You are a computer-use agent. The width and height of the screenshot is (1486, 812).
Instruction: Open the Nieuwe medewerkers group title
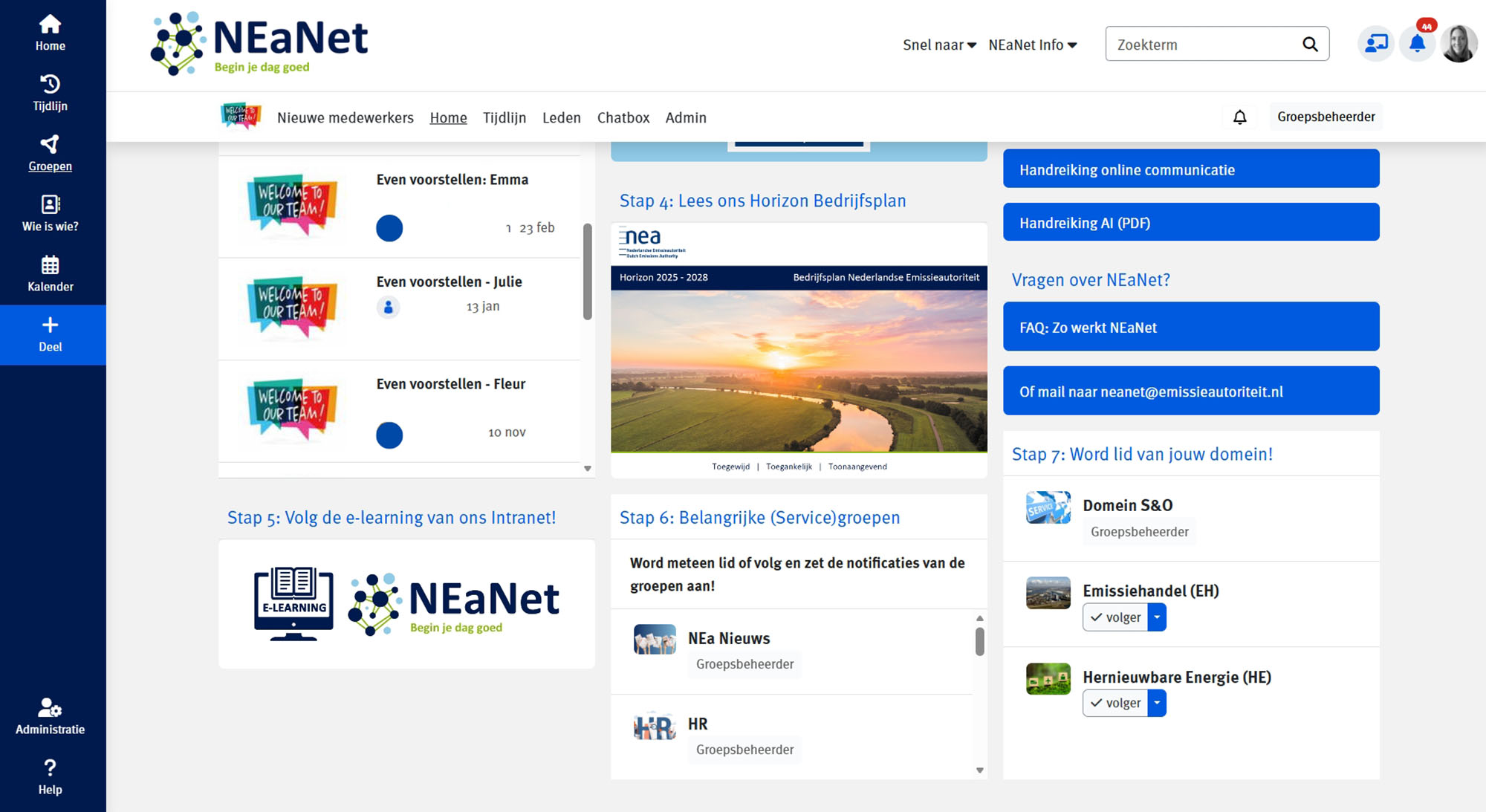[x=345, y=117]
